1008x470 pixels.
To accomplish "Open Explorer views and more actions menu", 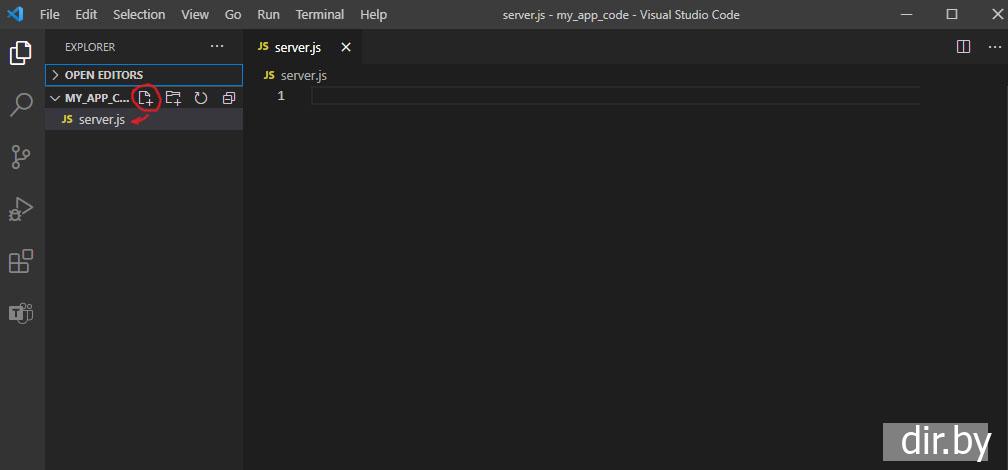I will click(217, 47).
